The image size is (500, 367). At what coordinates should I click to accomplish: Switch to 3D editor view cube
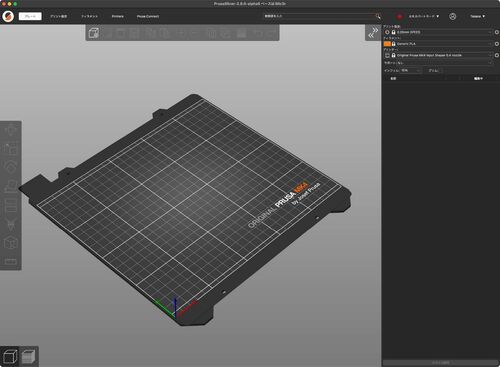(x=10, y=356)
